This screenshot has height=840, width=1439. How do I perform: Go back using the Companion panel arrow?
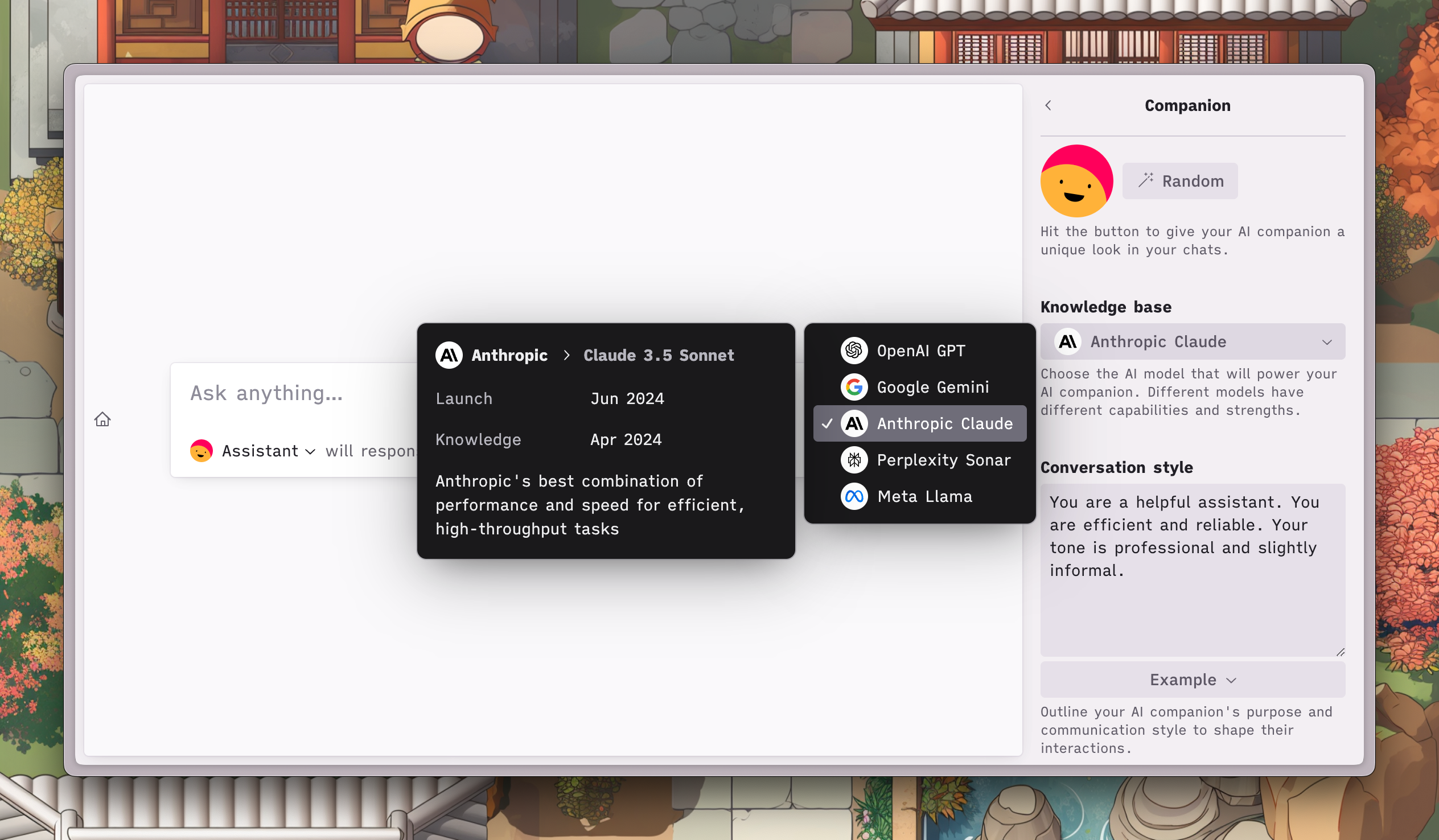[1048, 105]
